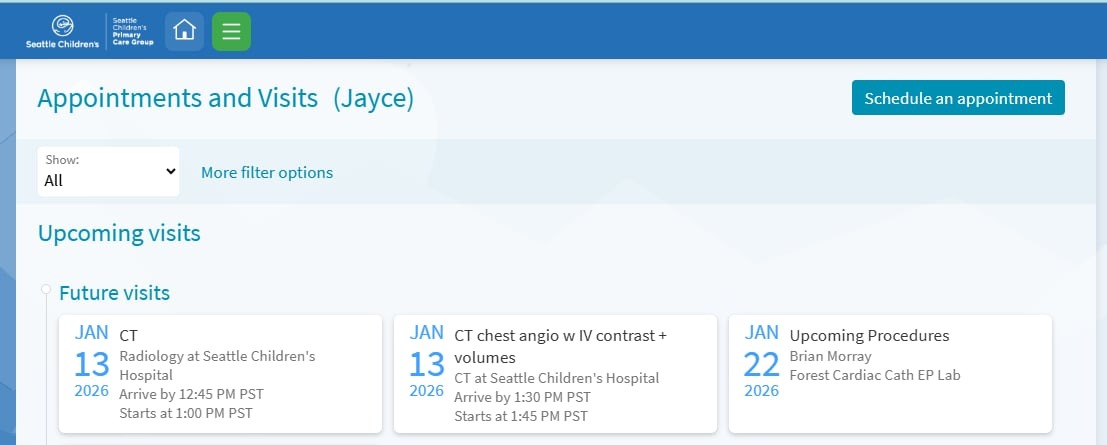
Task: Click the timeline circle beside Future visits
Action: pos(45,290)
